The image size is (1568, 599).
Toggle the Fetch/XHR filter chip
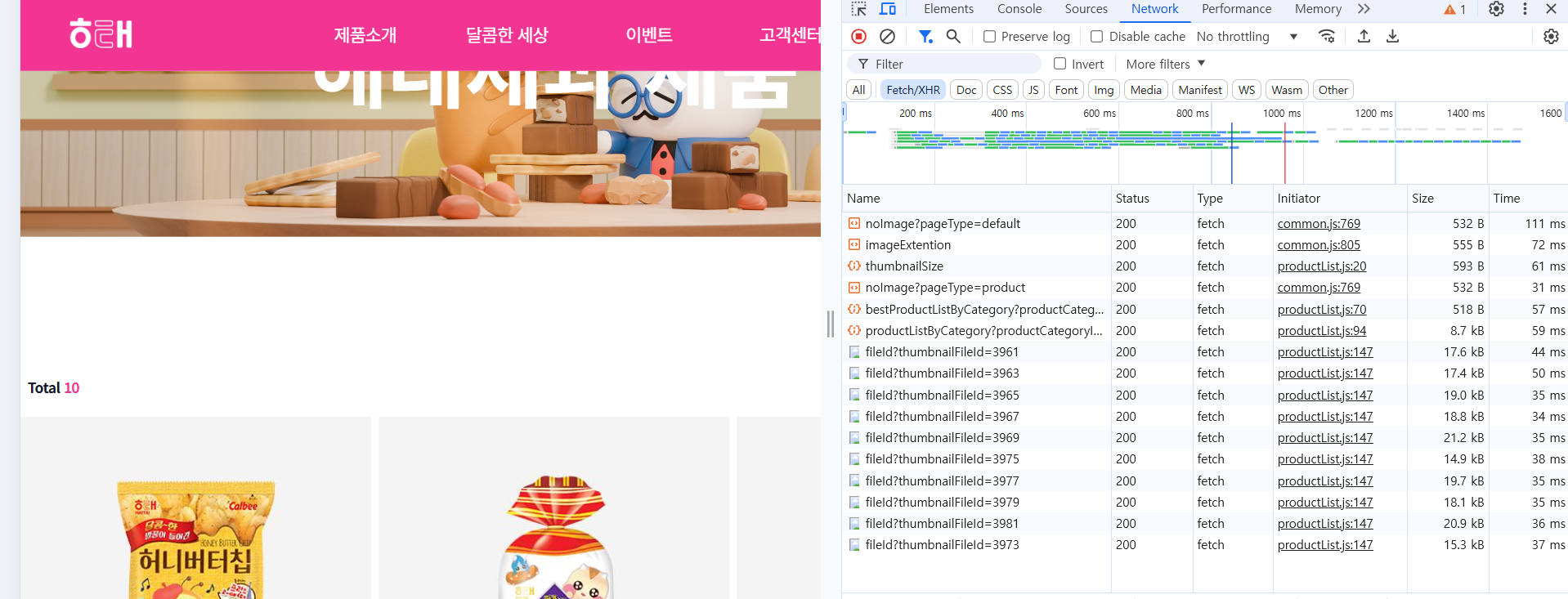(913, 90)
